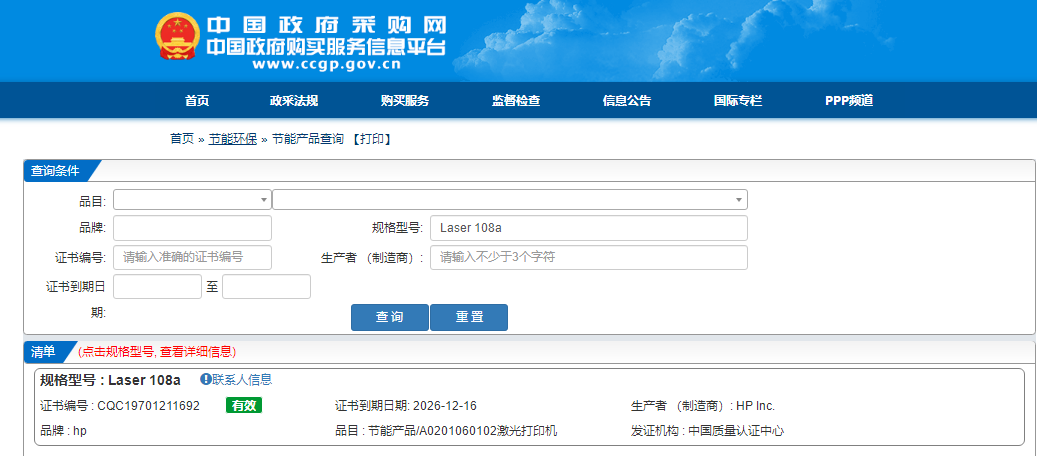Focus the 品牌 brand input field
This screenshot has width=1037, height=456.
(192, 228)
